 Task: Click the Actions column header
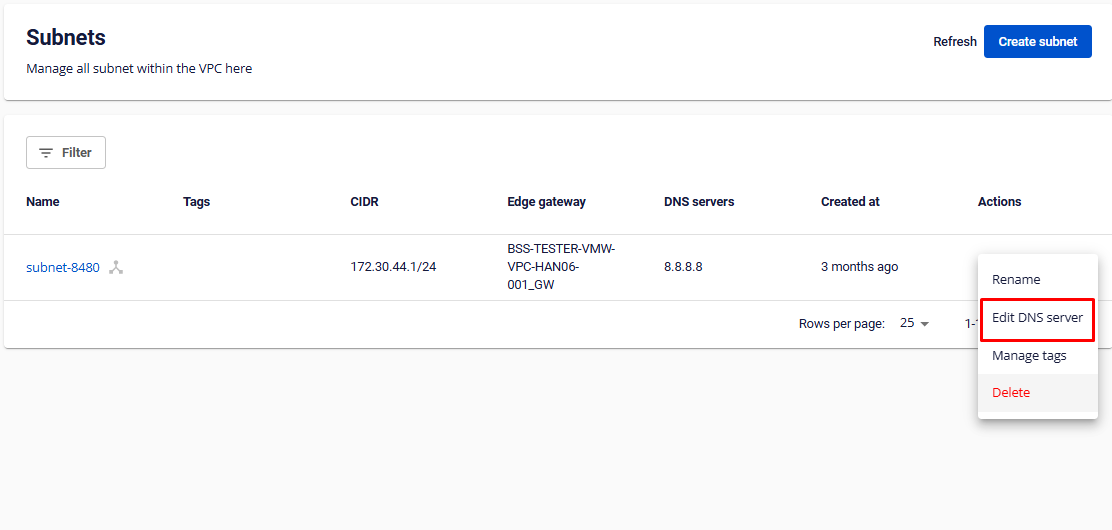[x=999, y=202]
